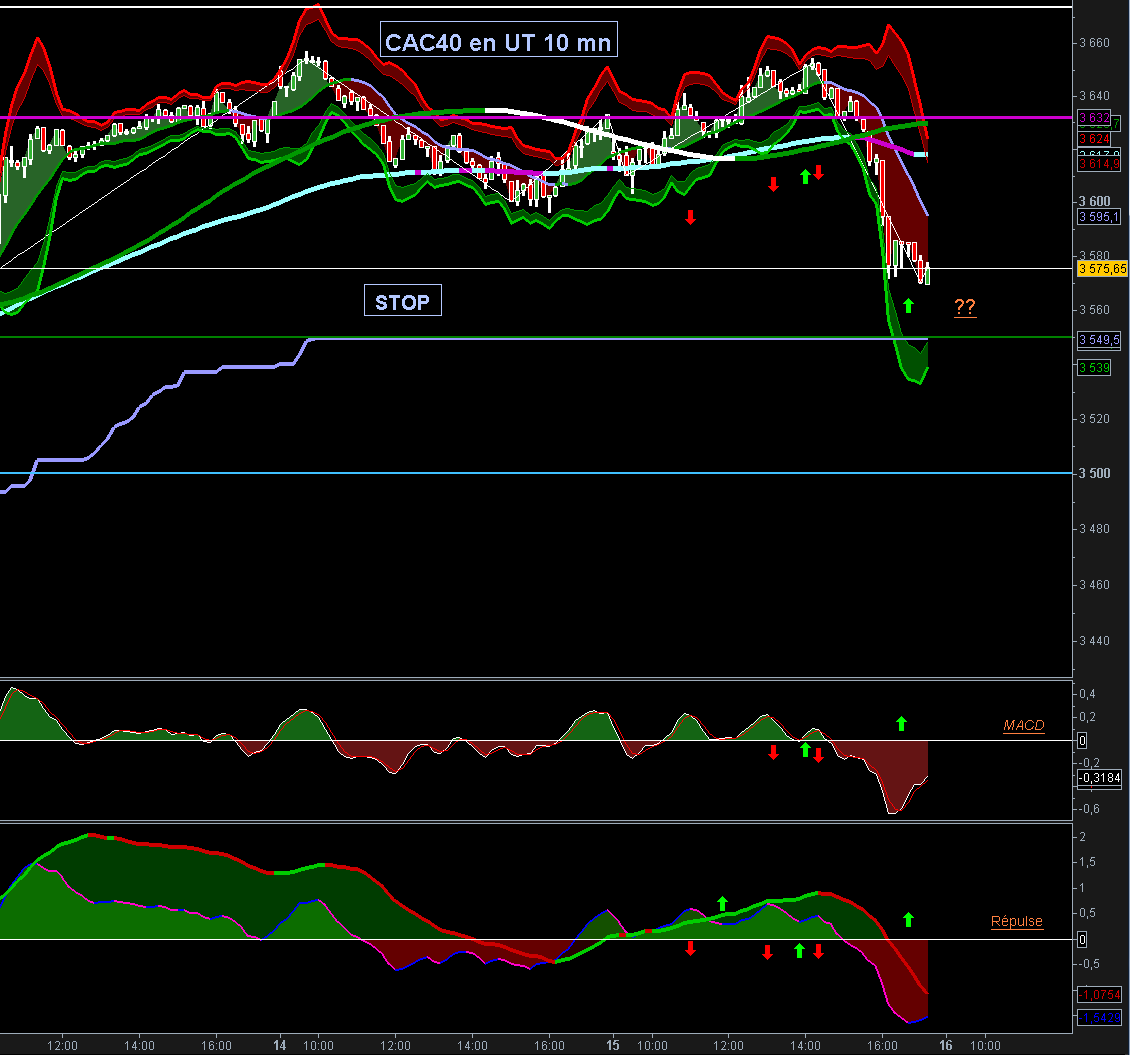Click the yellow 3 575,65 current price tag
Image resolution: width=1130 pixels, height=1055 pixels.
[x=1103, y=269]
